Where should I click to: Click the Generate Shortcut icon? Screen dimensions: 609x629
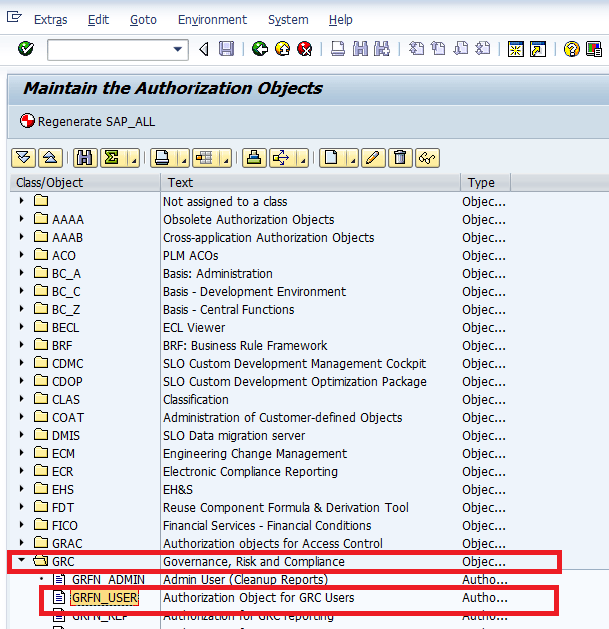point(538,49)
